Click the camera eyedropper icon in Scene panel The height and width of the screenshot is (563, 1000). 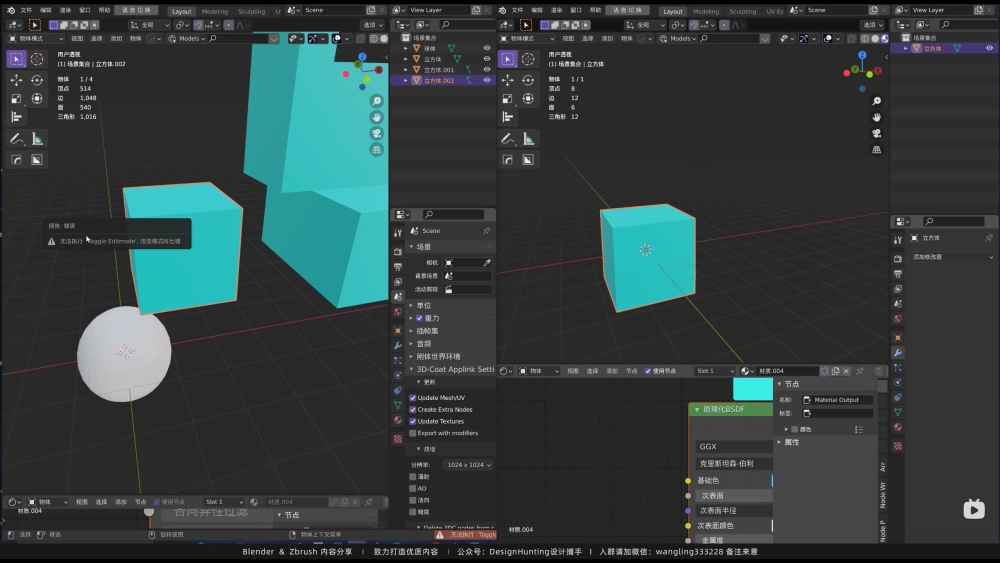[487, 263]
